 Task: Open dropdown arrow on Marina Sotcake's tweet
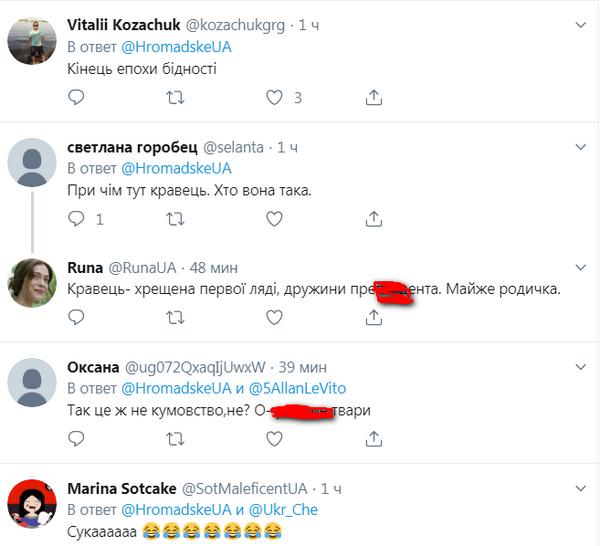(x=582, y=488)
